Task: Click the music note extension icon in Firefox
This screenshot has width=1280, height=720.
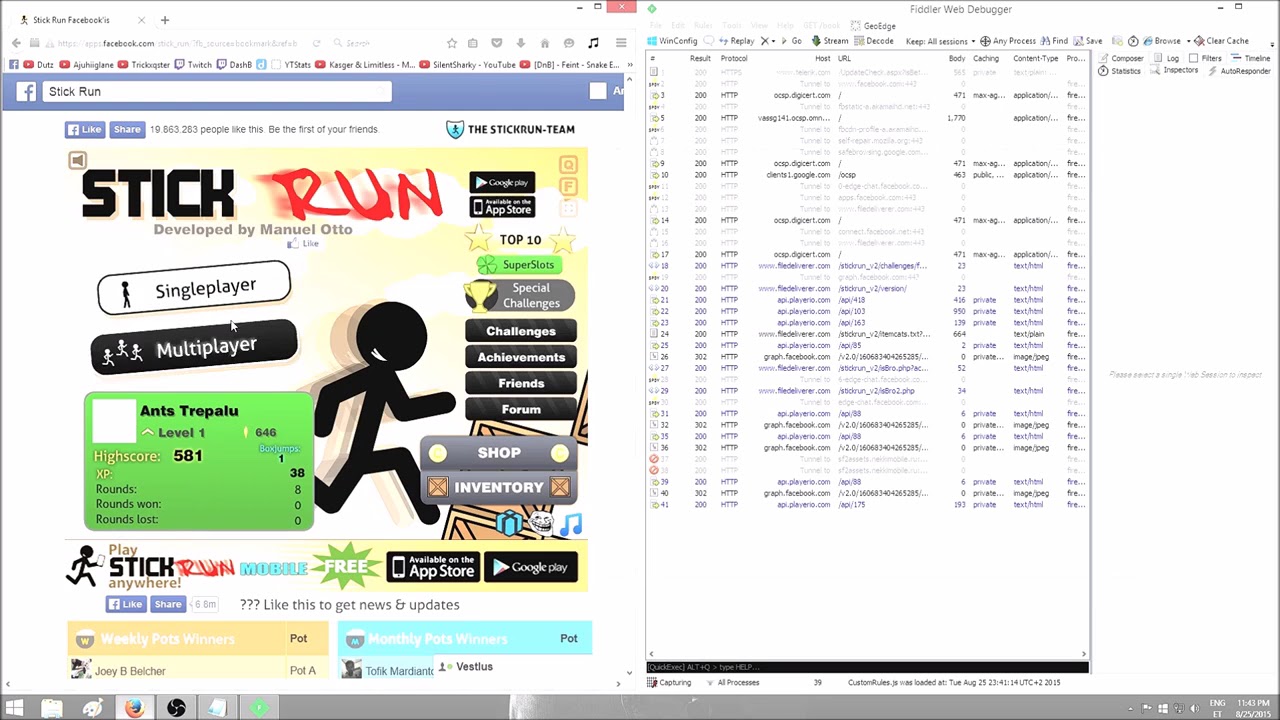Action: coord(593,43)
